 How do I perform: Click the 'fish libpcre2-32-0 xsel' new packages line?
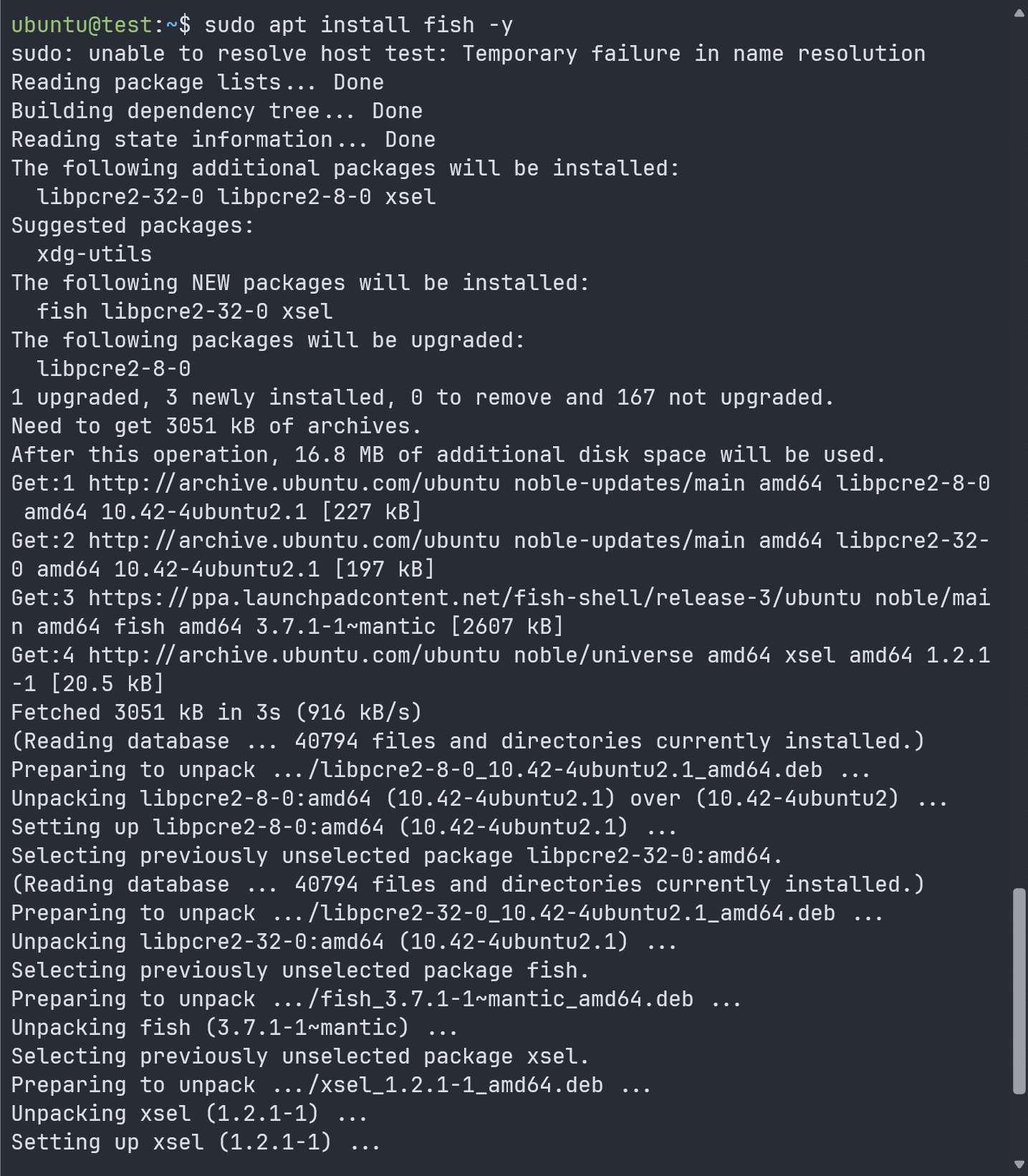point(185,312)
